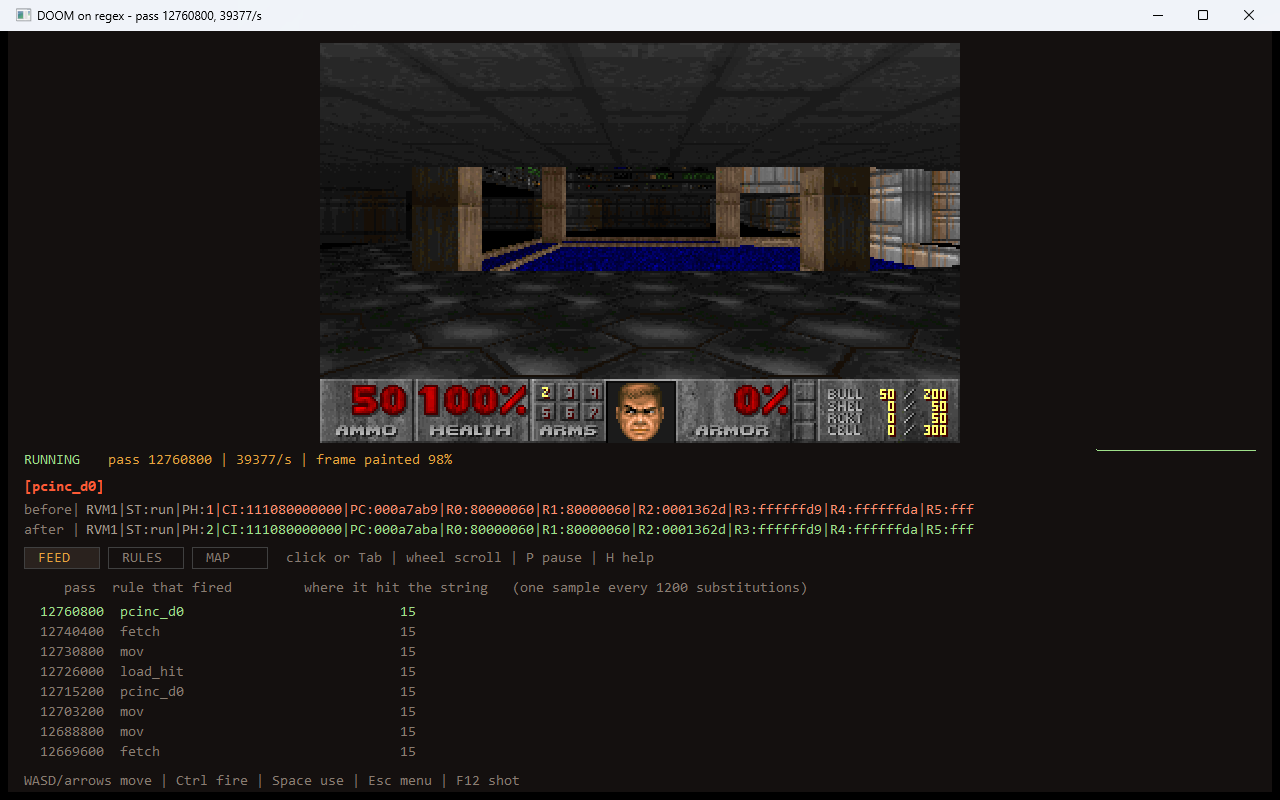Click the 'Esc menu' hint

coord(400,781)
